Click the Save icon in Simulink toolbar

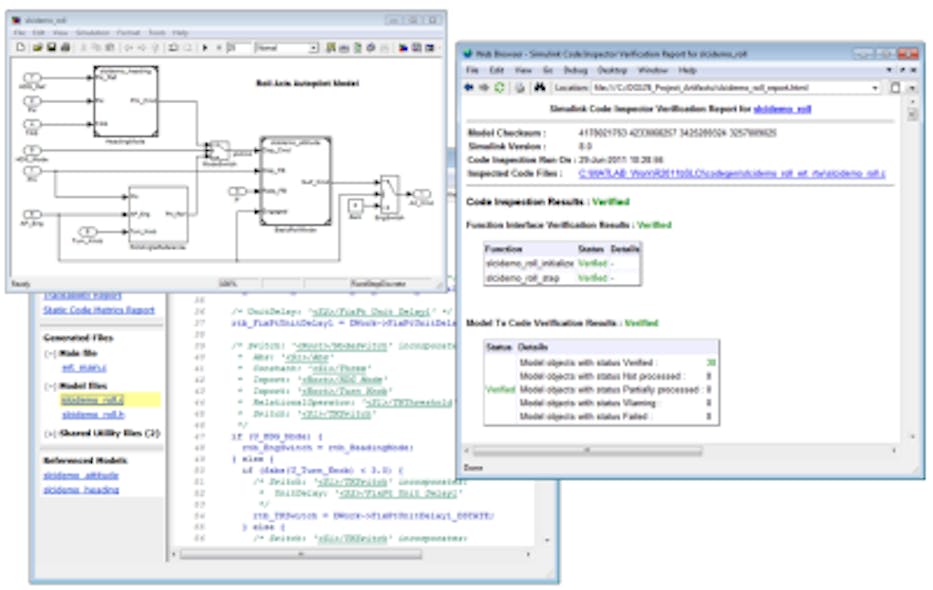coord(50,47)
